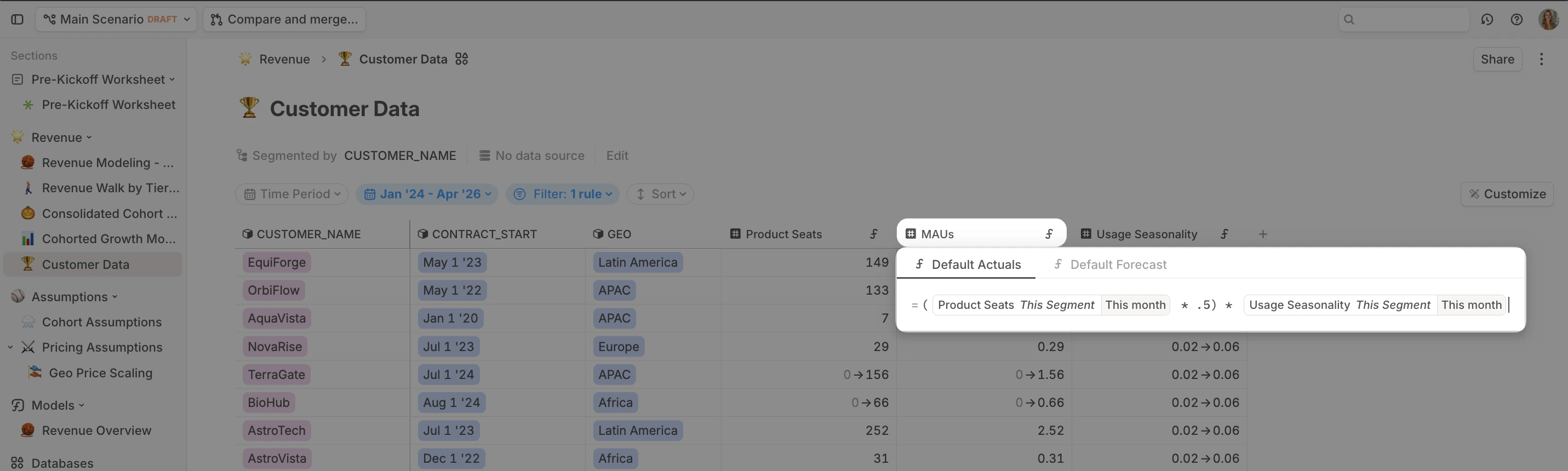Screen dimensions: 1568x471
Task: Open formula icon for Usage Seasonality column
Action: [x=1224, y=234]
